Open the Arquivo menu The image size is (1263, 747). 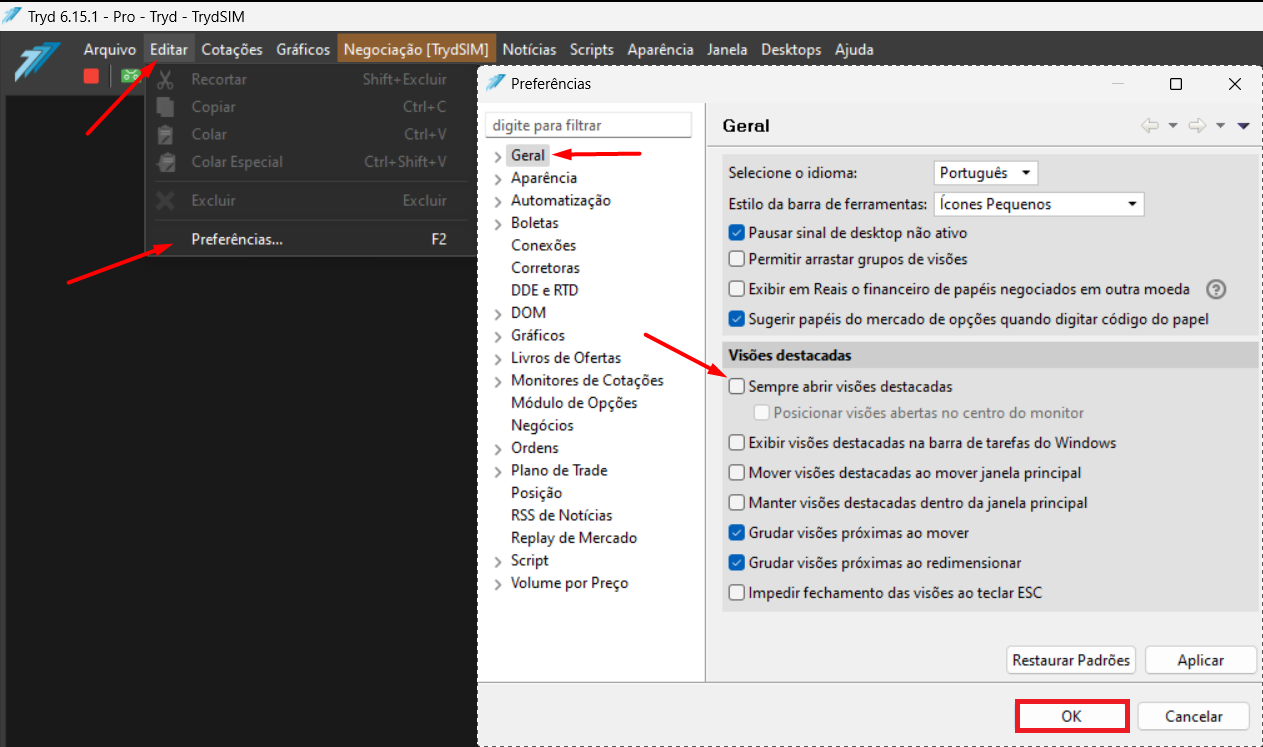(x=110, y=49)
